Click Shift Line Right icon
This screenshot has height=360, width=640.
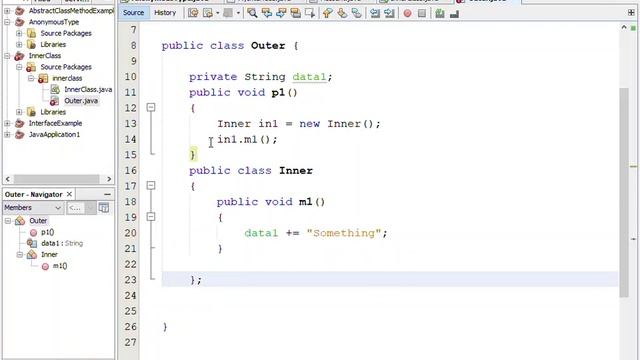[x=389, y=13]
